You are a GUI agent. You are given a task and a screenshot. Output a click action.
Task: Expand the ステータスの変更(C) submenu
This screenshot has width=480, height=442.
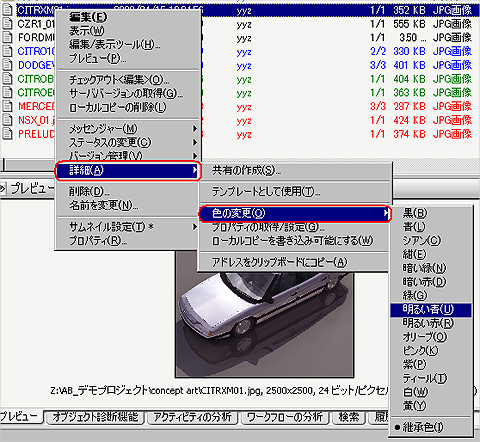pos(128,143)
